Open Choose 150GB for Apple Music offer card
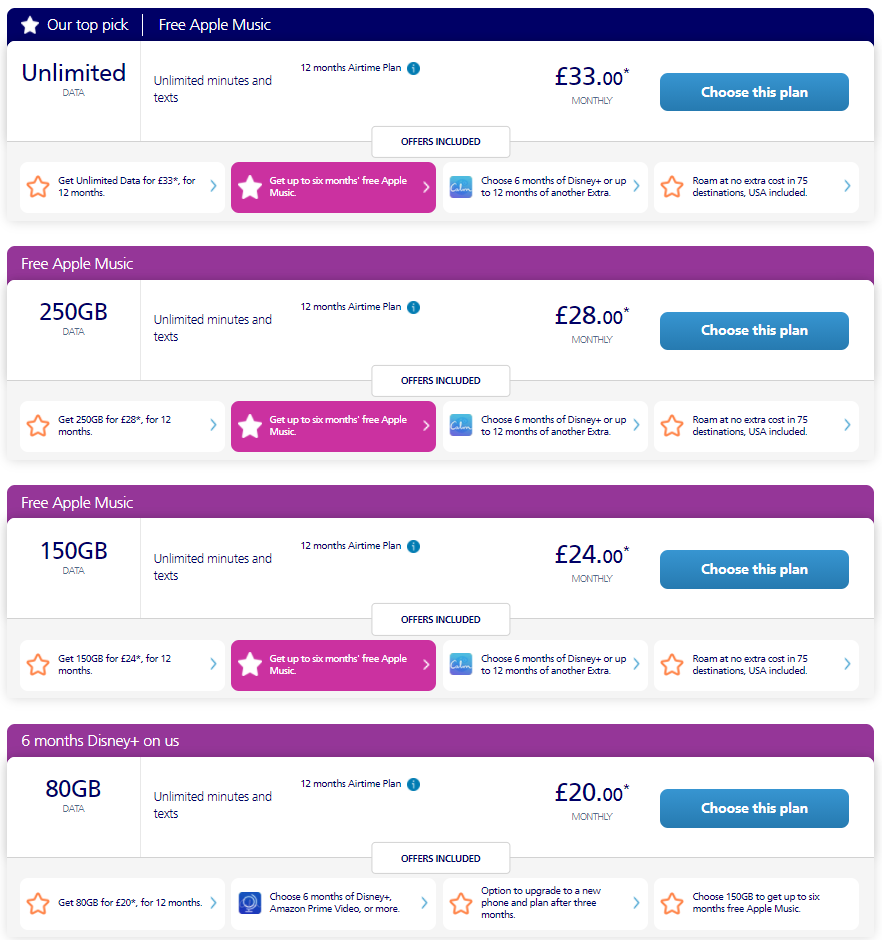The width and height of the screenshot is (882, 940). point(756,903)
